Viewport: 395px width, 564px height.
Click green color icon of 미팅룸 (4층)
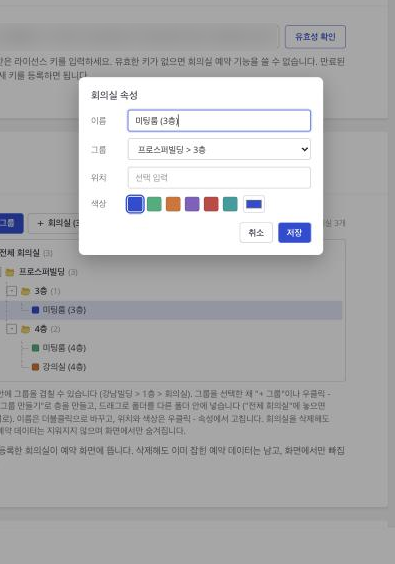[x=35, y=348]
